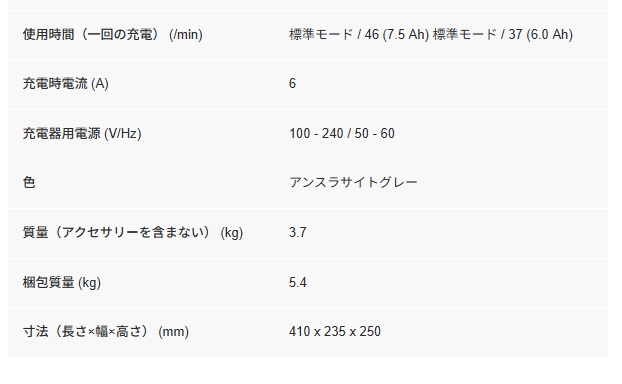The image size is (622, 384).
Task: Click the 充電時電流 (A) label
Action: (x=65, y=84)
